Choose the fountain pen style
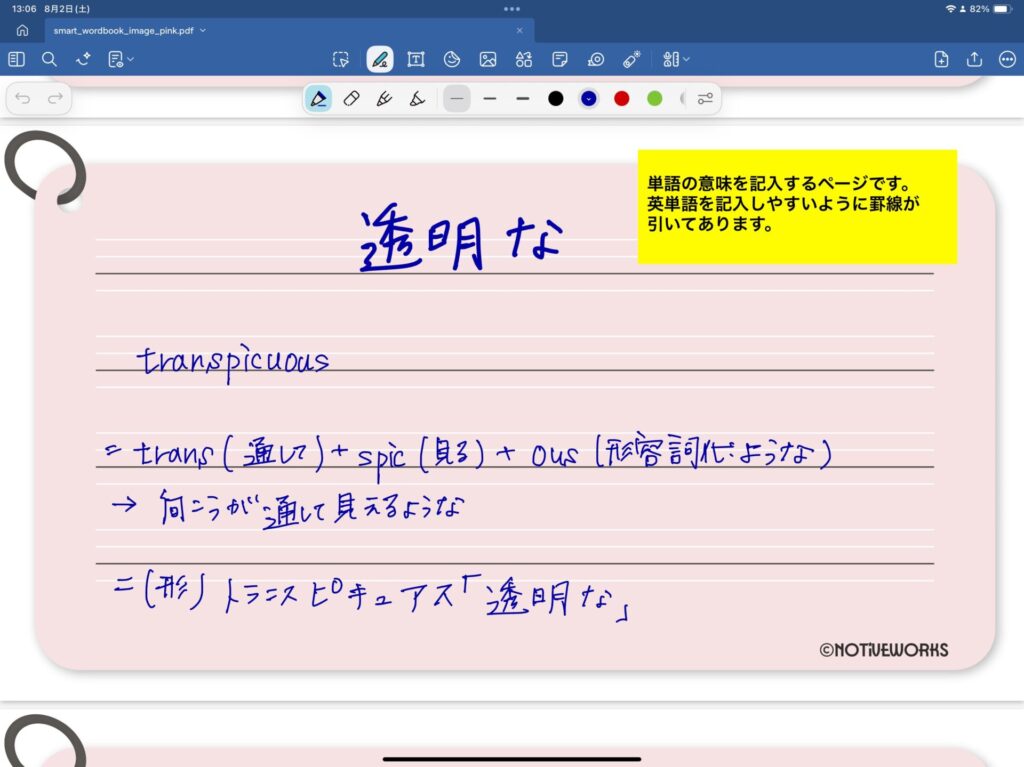 tap(319, 99)
